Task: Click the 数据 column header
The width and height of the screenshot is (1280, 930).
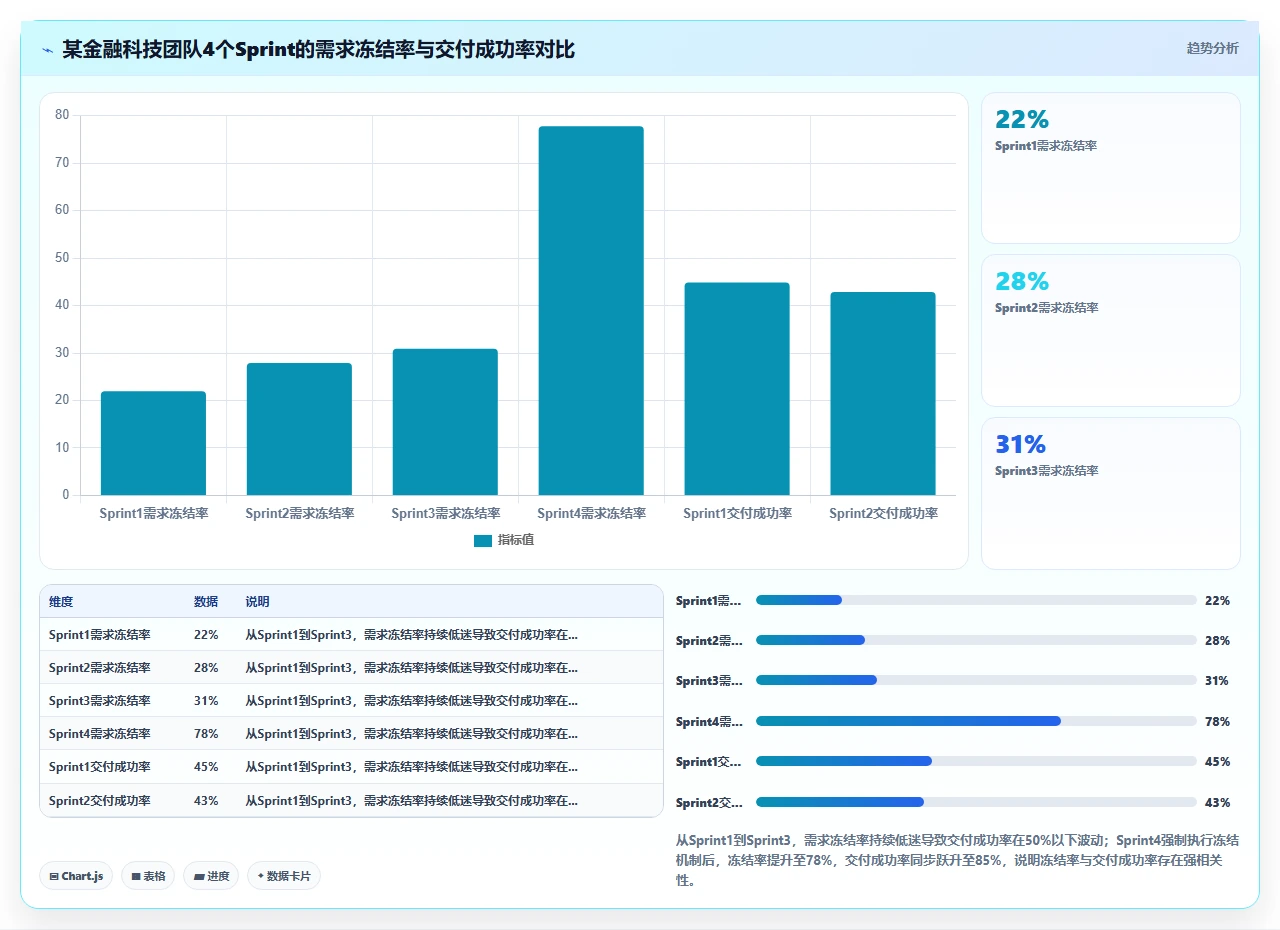Action: coord(206,602)
